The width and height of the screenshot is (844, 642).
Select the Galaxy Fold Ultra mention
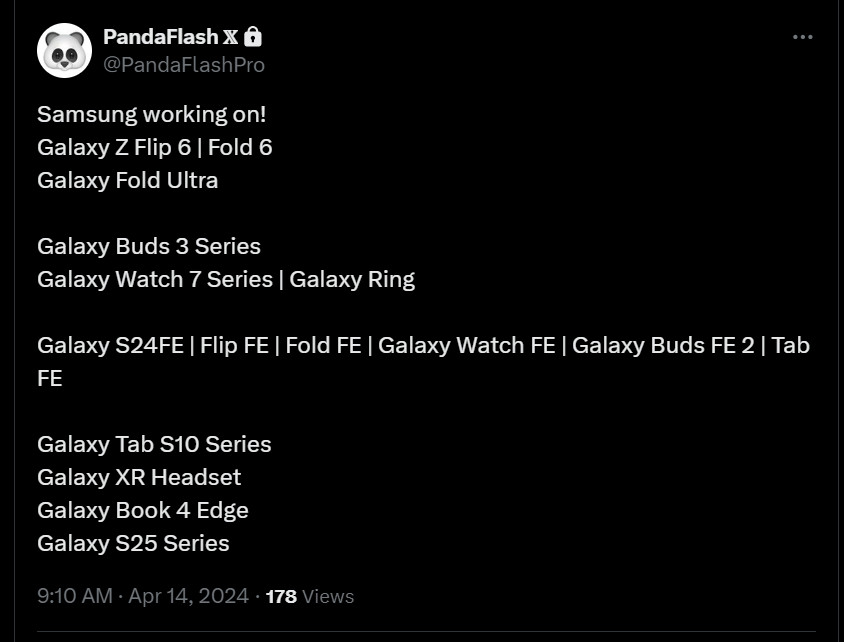128,180
